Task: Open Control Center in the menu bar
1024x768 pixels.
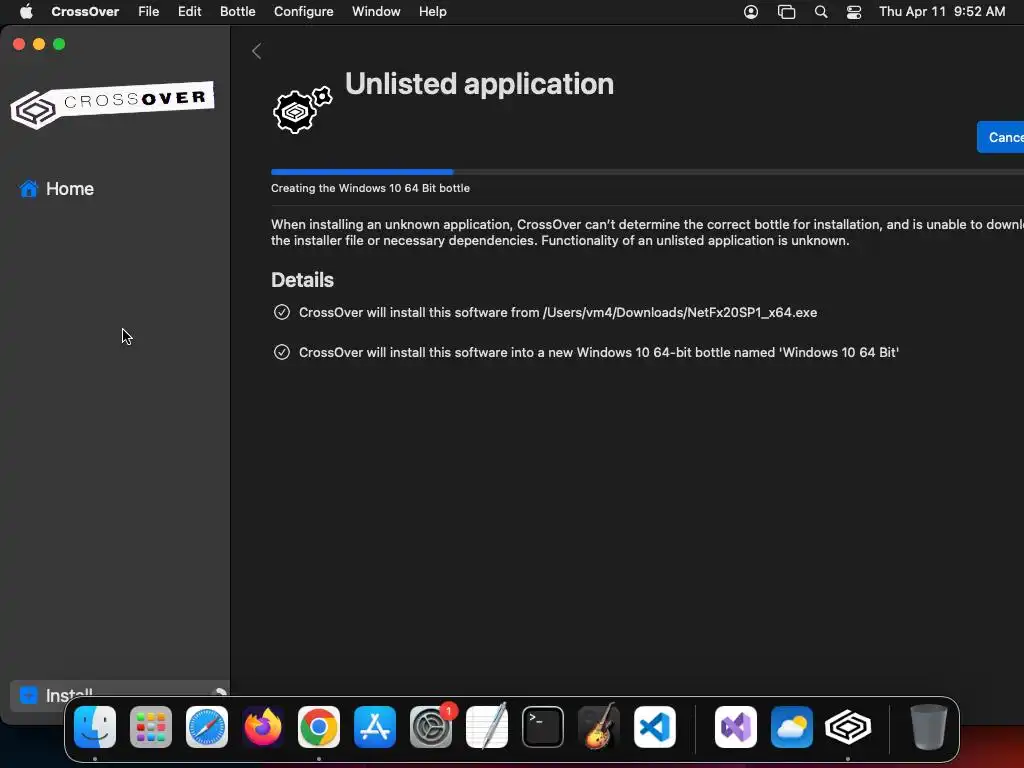Action: (x=854, y=12)
